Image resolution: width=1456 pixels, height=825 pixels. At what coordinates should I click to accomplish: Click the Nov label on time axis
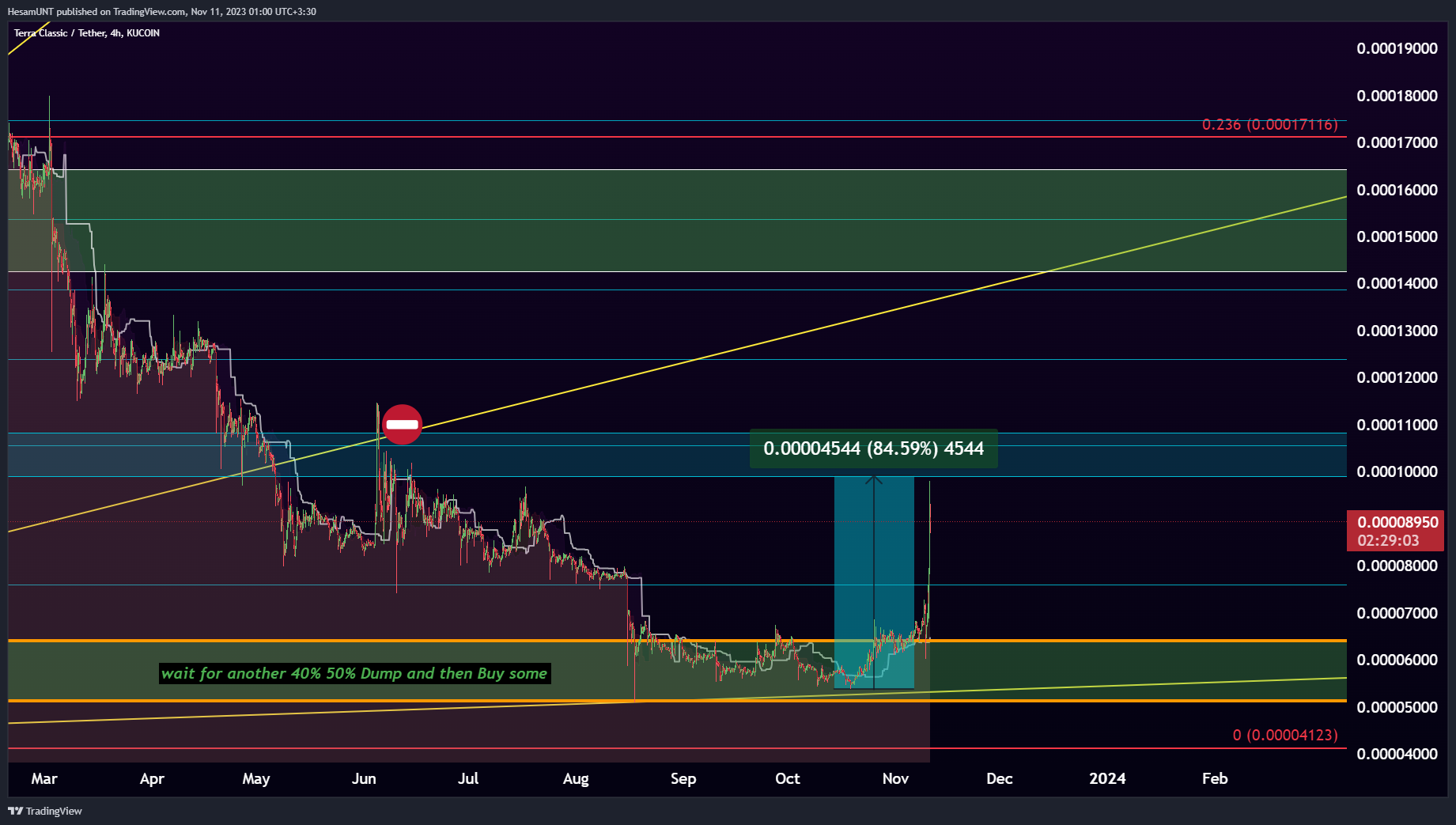click(895, 778)
